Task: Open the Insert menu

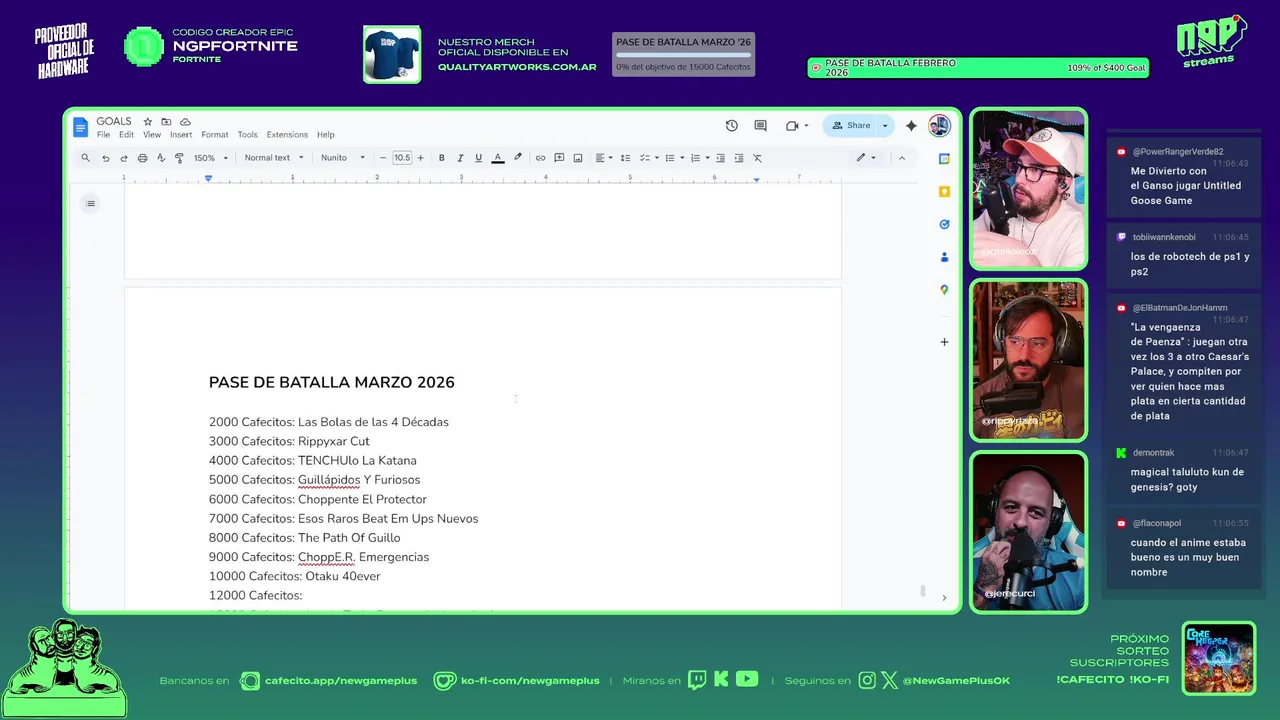Action: coord(181,135)
